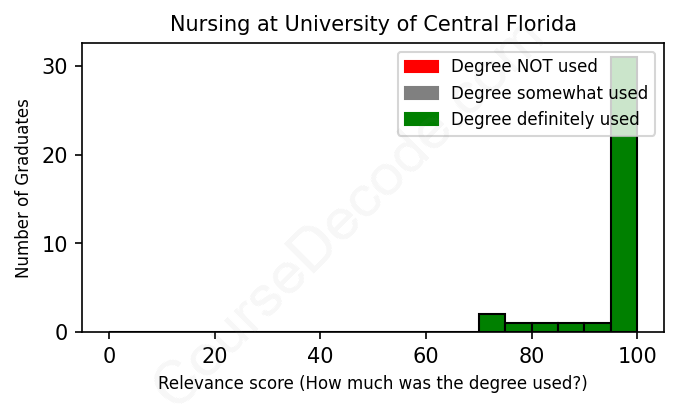Click the short green bar between 90 and 95

coord(597,327)
